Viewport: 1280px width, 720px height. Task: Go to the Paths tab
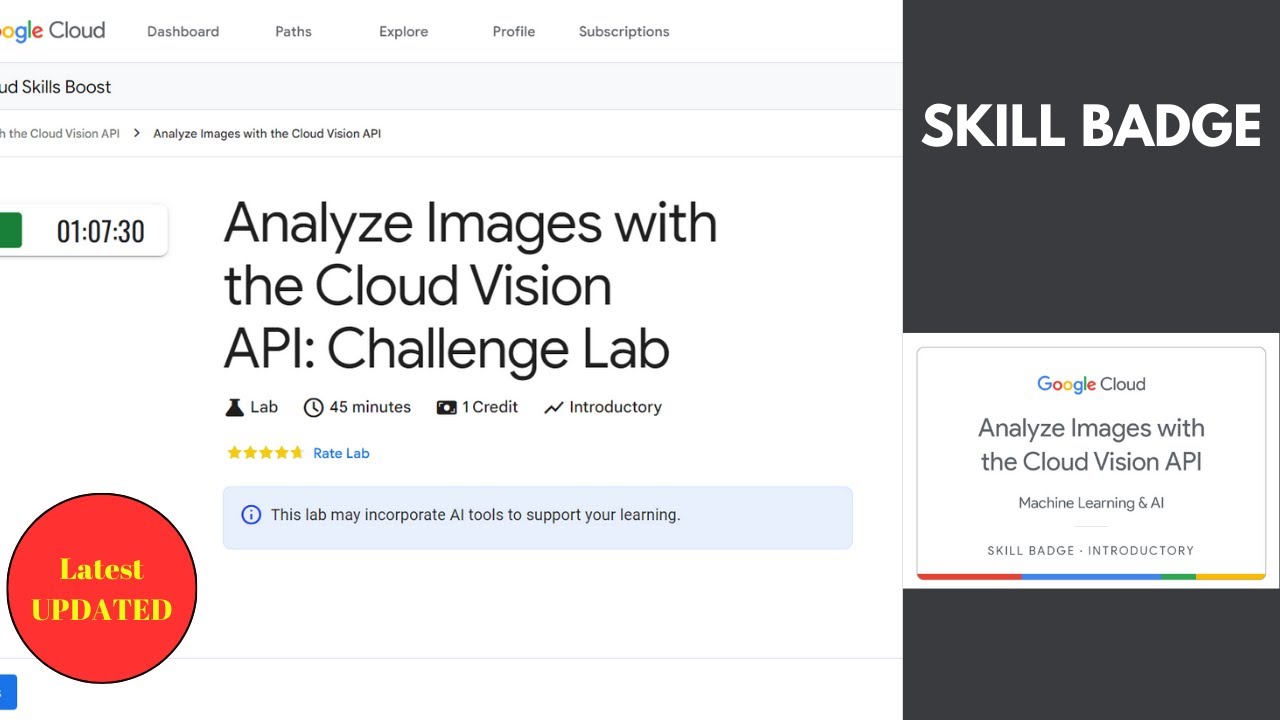point(293,31)
